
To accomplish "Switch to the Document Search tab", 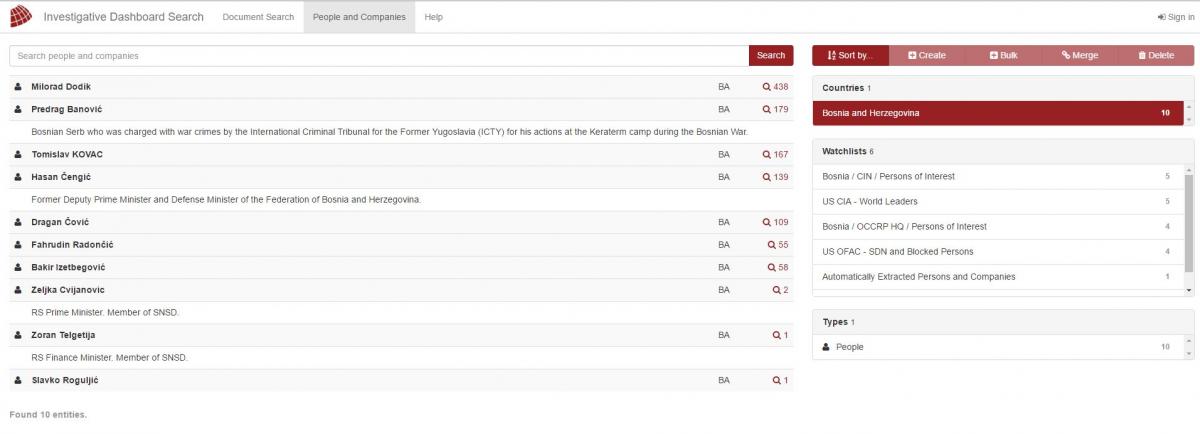I will [x=258, y=17].
